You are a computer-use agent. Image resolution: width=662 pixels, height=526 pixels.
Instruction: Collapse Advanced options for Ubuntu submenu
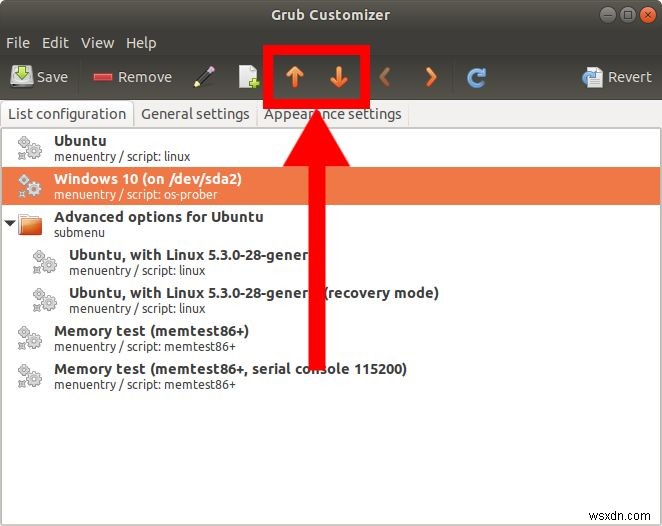click(10, 222)
